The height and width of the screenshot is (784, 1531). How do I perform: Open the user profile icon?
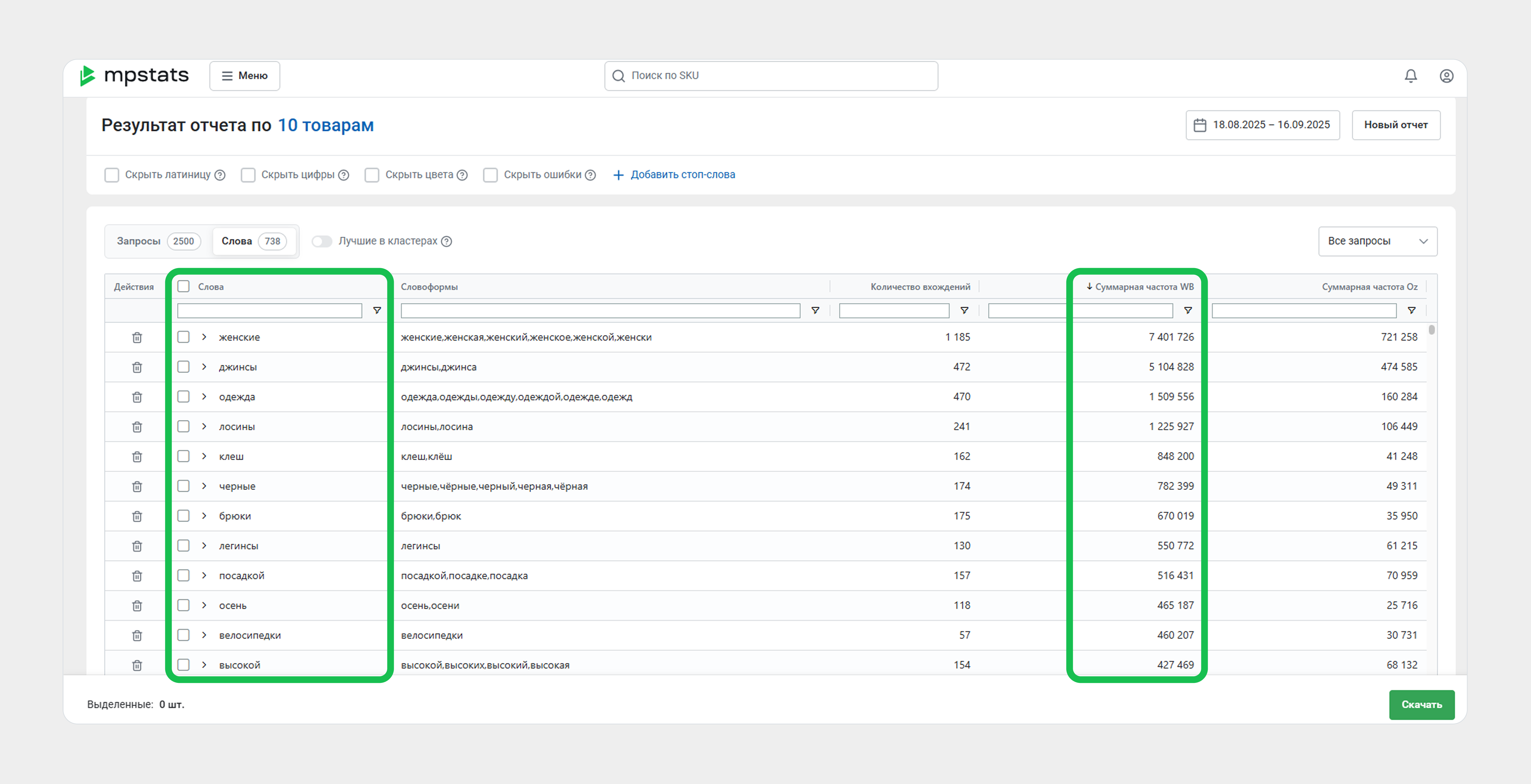[1446, 76]
